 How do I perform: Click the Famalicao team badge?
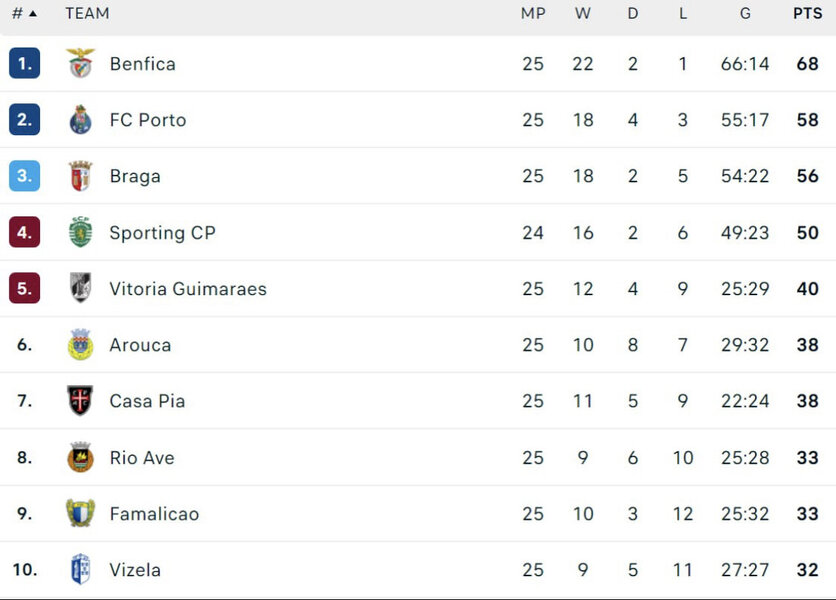pos(80,514)
